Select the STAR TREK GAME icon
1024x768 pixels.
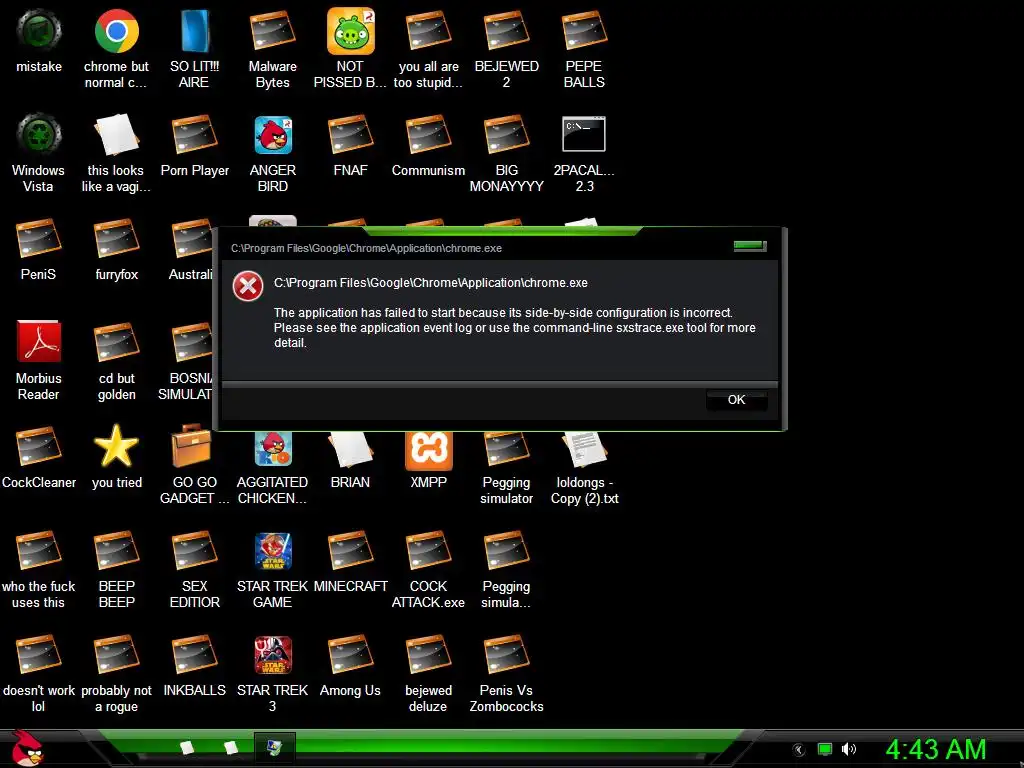272,568
